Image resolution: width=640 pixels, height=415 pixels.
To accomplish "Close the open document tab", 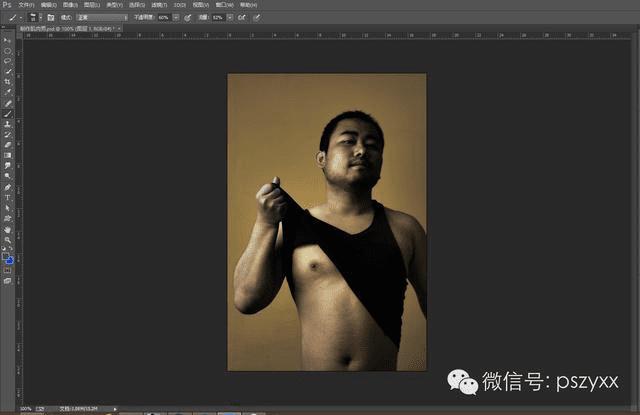I will click(x=119, y=29).
